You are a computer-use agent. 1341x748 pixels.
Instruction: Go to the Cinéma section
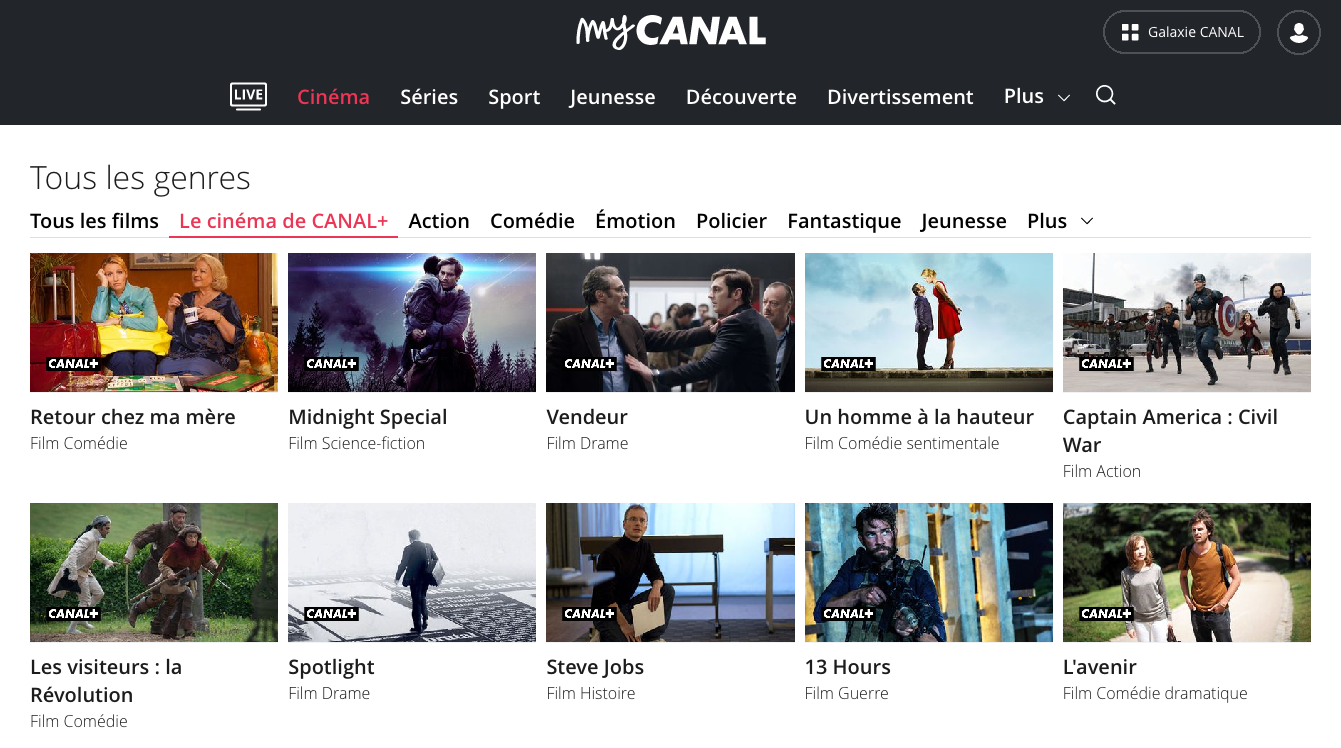click(x=333, y=97)
